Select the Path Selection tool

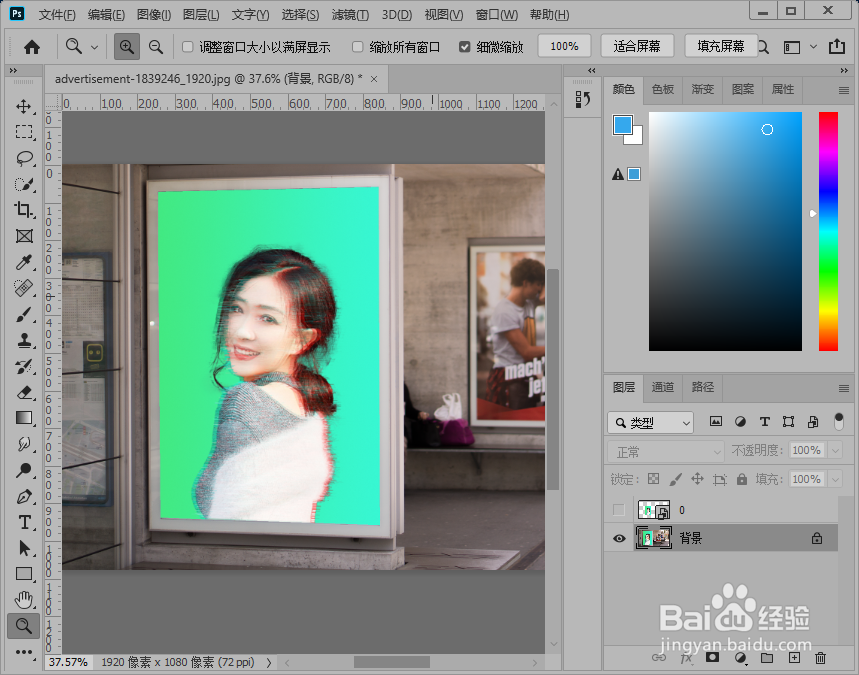[24, 548]
